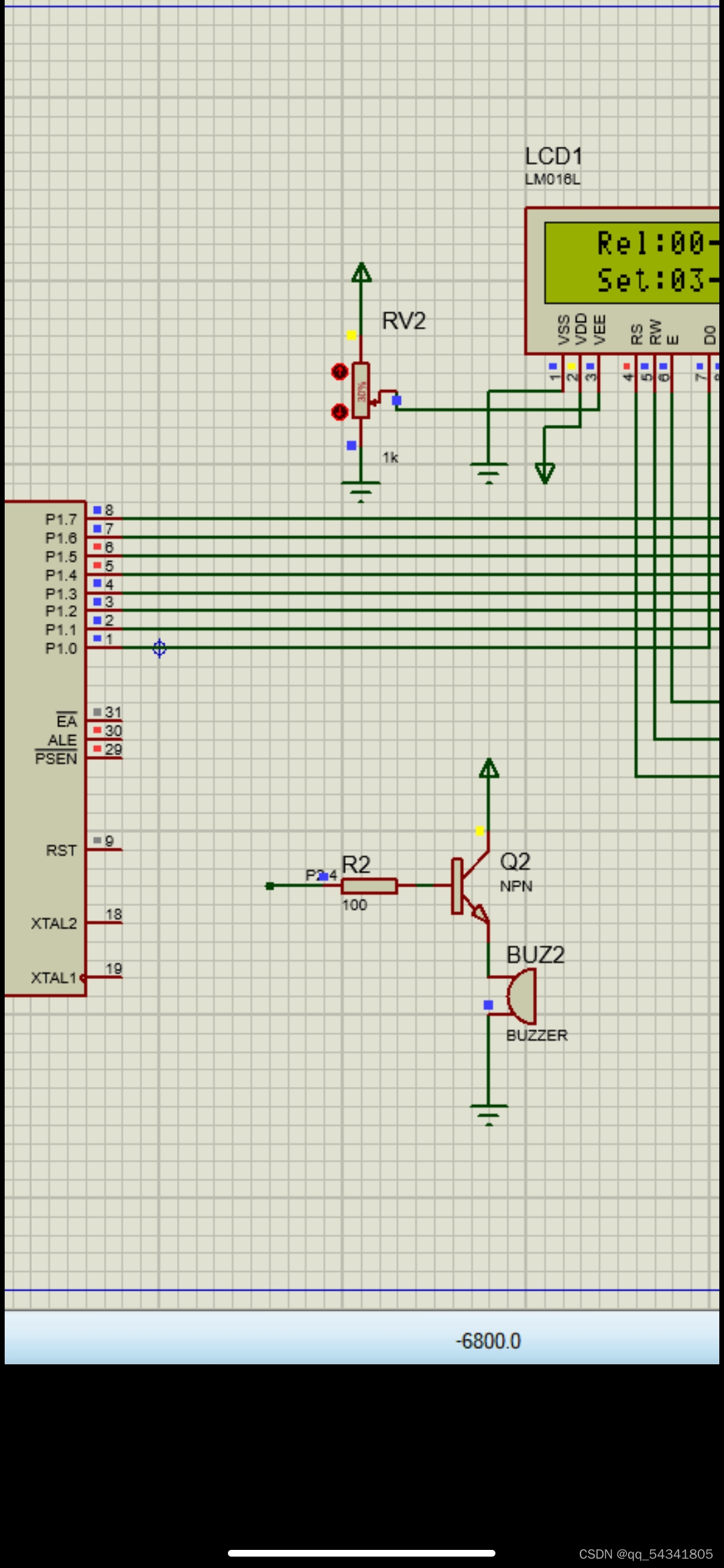The image size is (724, 1568).
Task: Click the -6800.0 coordinate in status bar
Action: 488,1341
